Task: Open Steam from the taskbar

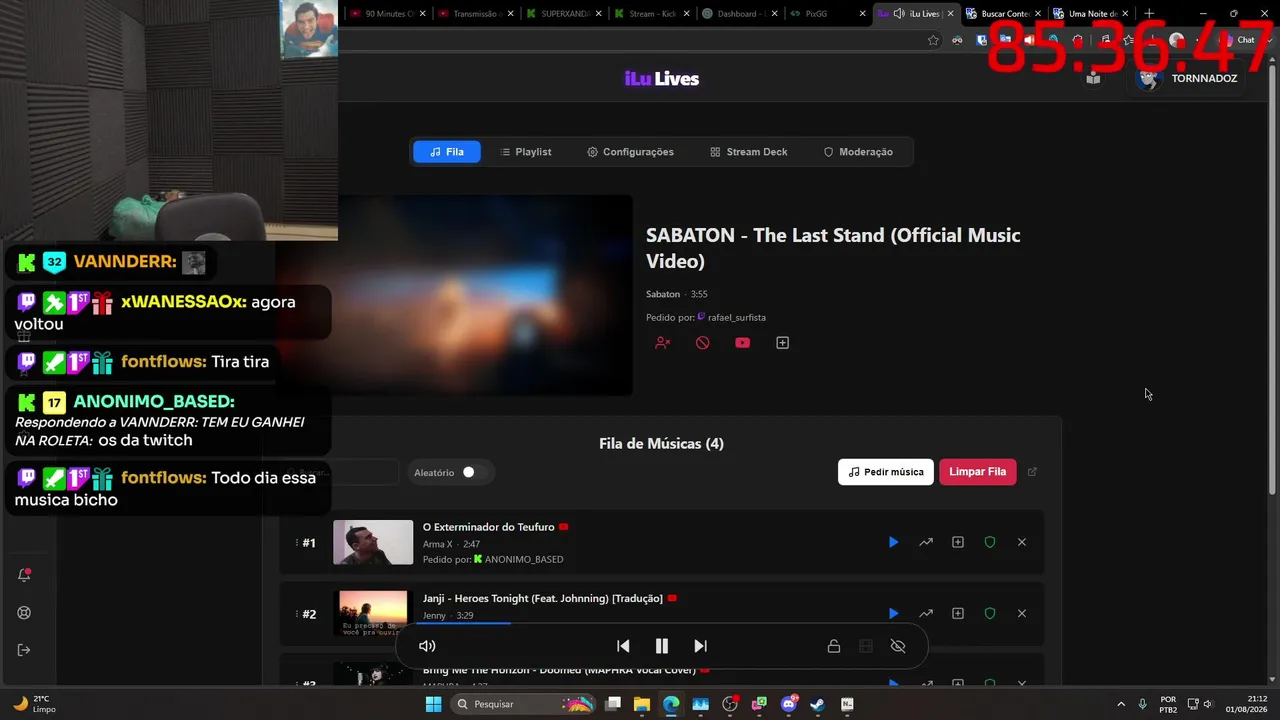Action: click(x=818, y=704)
